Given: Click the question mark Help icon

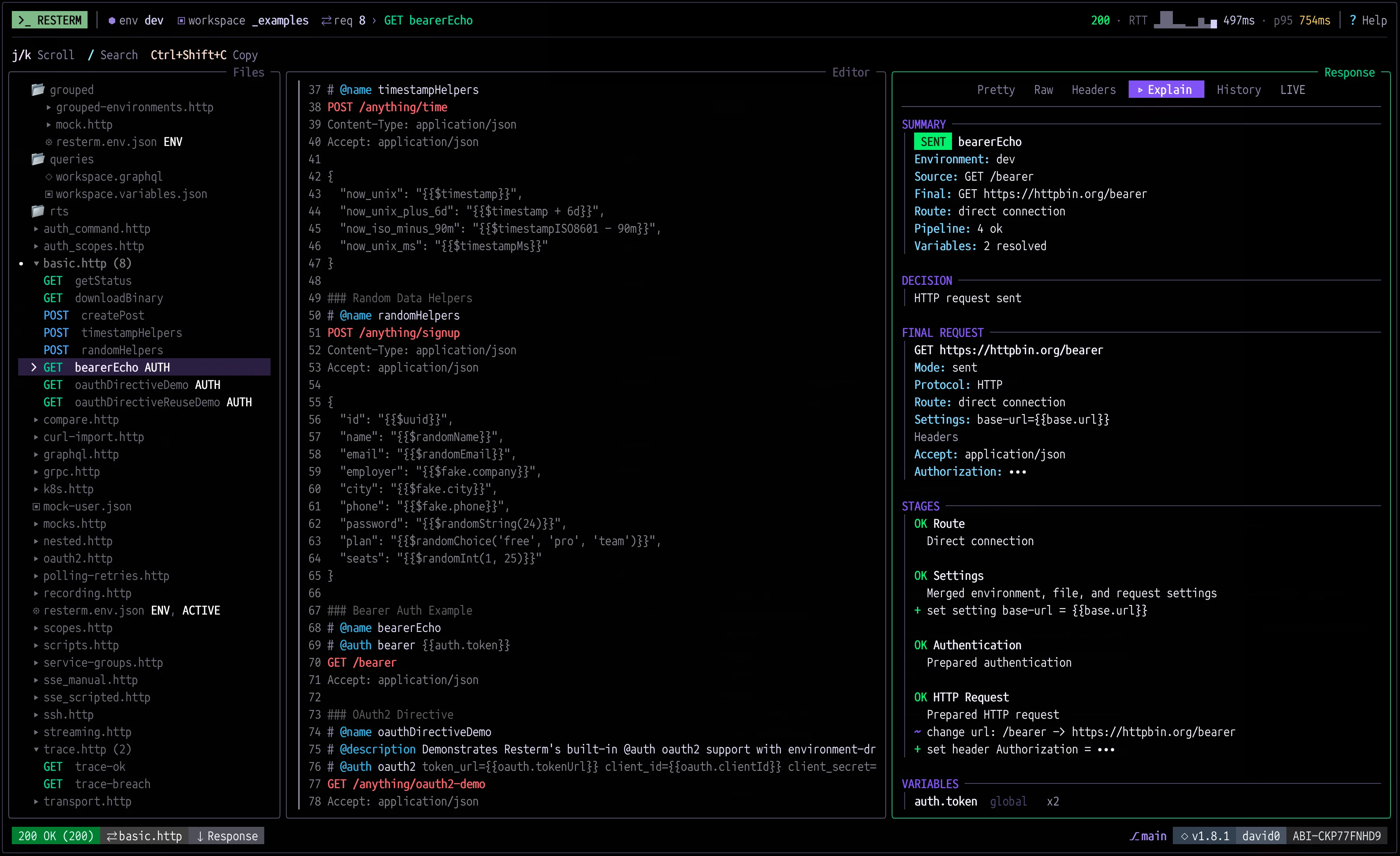Looking at the screenshot, I should coord(1353,21).
